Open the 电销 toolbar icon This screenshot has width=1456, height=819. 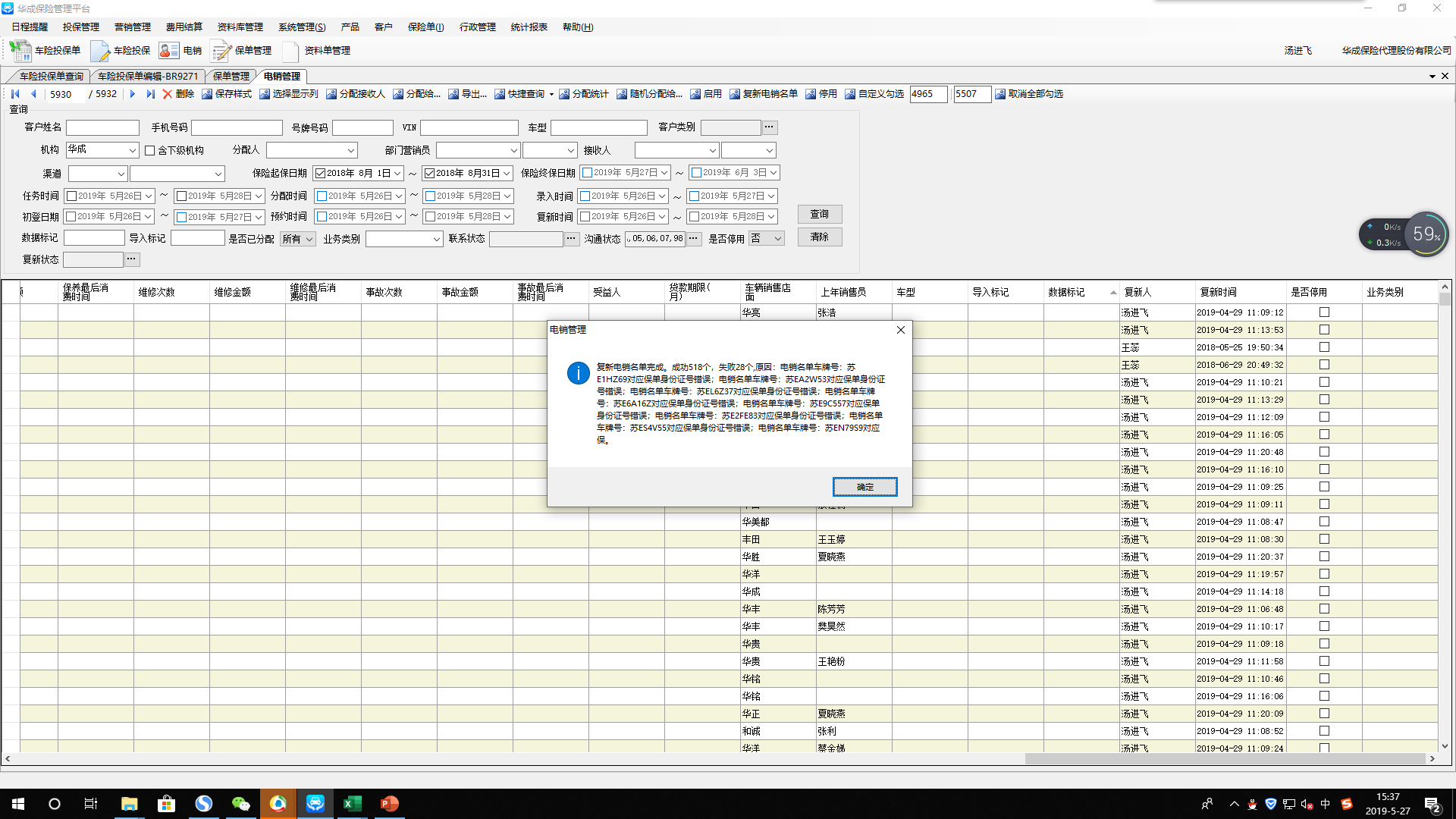tap(168, 51)
